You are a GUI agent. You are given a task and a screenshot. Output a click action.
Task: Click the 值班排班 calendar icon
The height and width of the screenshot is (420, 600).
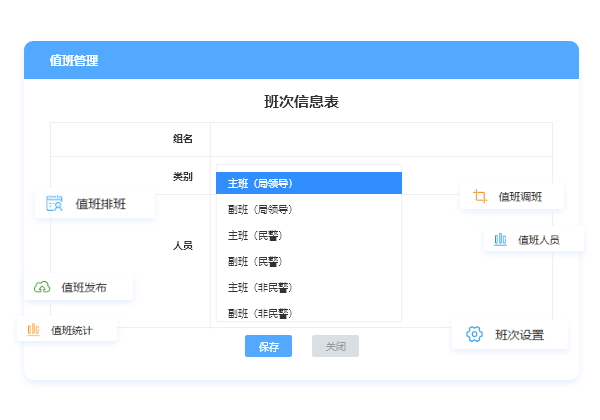click(54, 204)
